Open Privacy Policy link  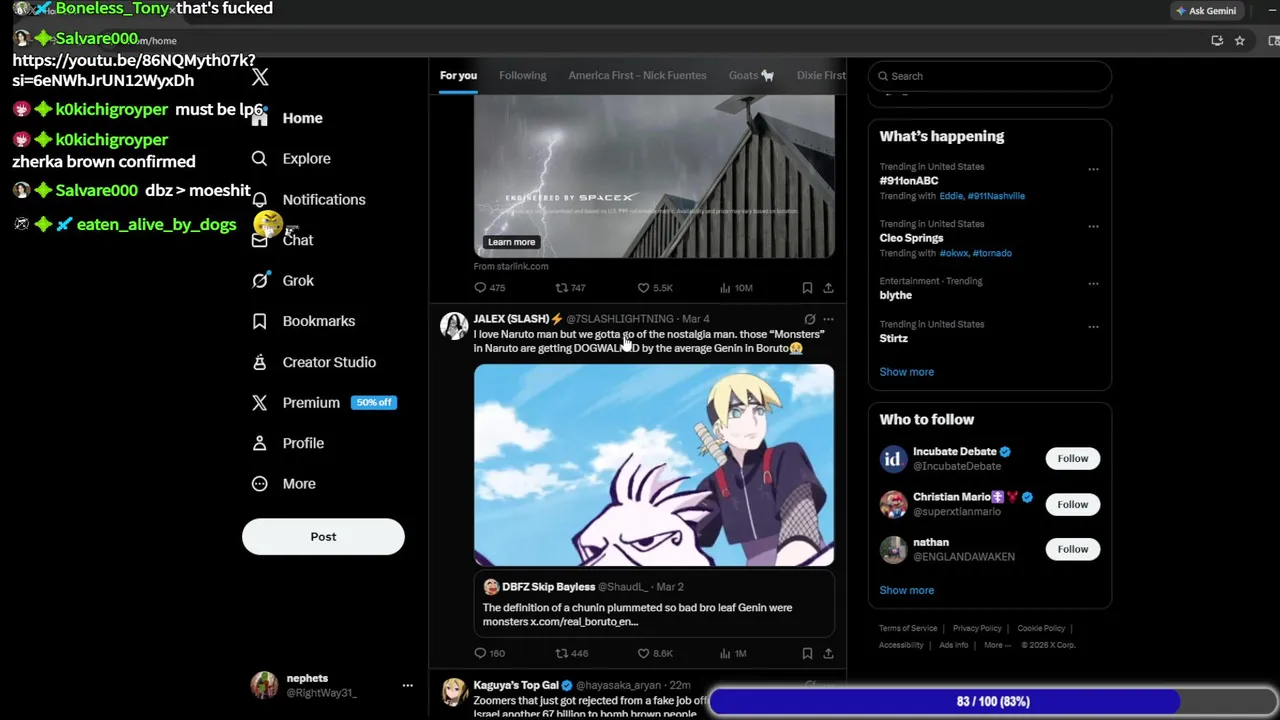pyautogui.click(x=977, y=628)
